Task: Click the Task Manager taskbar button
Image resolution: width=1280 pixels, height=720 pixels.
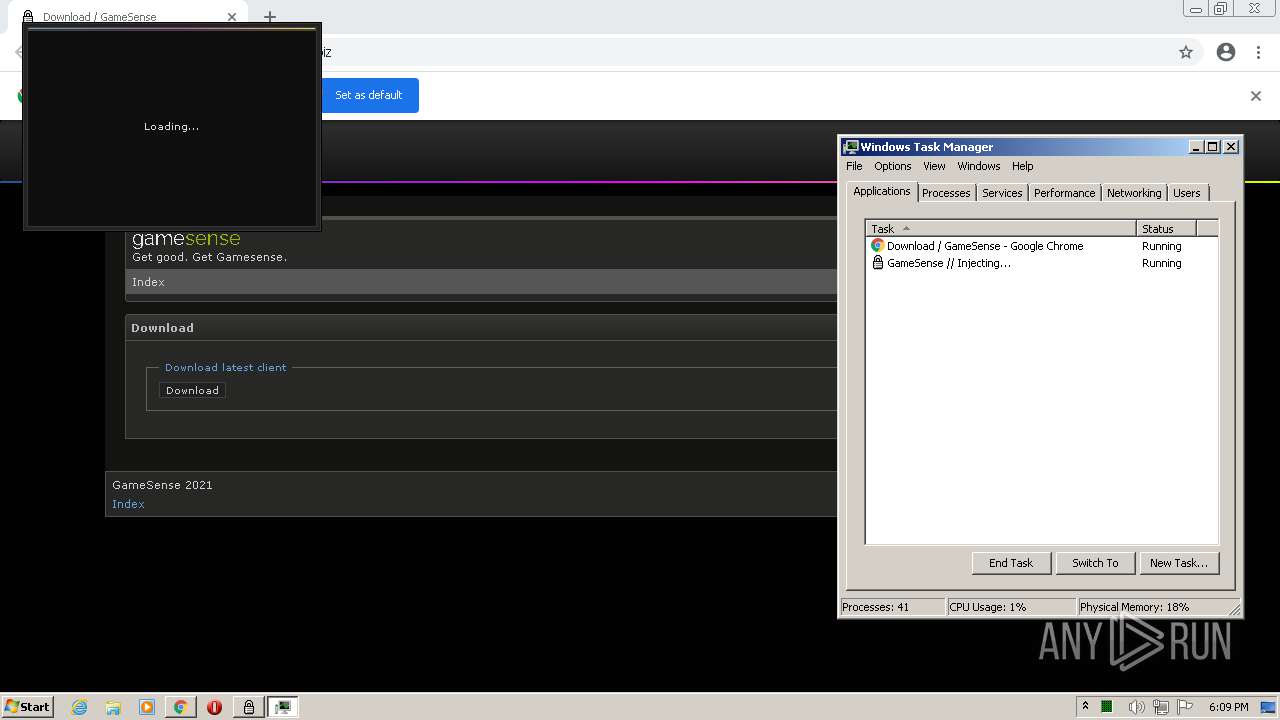Action: (x=283, y=707)
